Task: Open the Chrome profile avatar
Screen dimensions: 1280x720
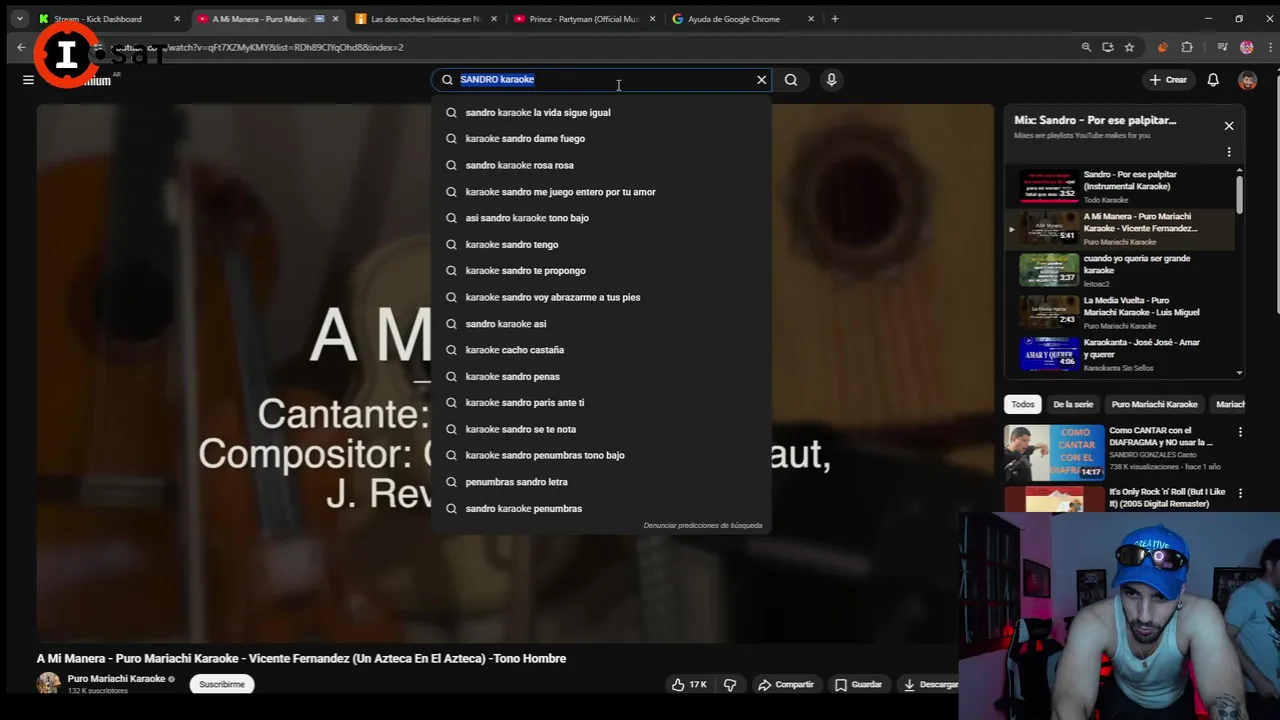Action: 1246,47
